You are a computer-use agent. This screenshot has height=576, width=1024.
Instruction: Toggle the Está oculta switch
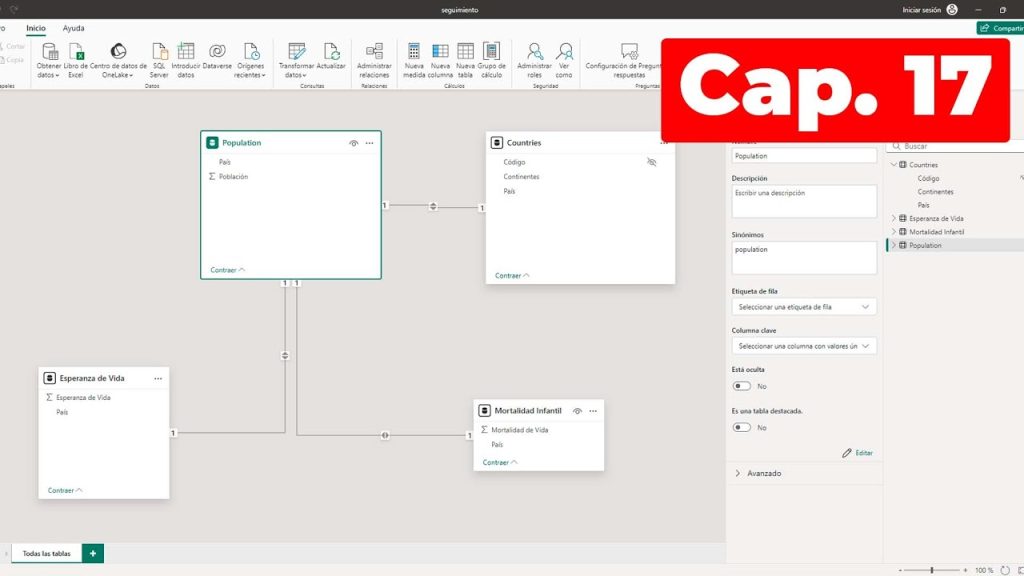(742, 386)
